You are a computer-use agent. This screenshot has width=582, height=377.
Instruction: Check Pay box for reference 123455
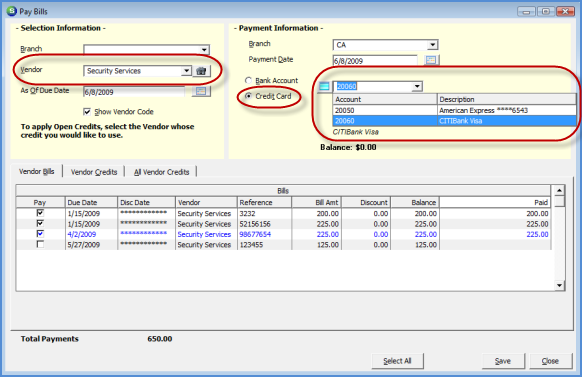(40, 244)
